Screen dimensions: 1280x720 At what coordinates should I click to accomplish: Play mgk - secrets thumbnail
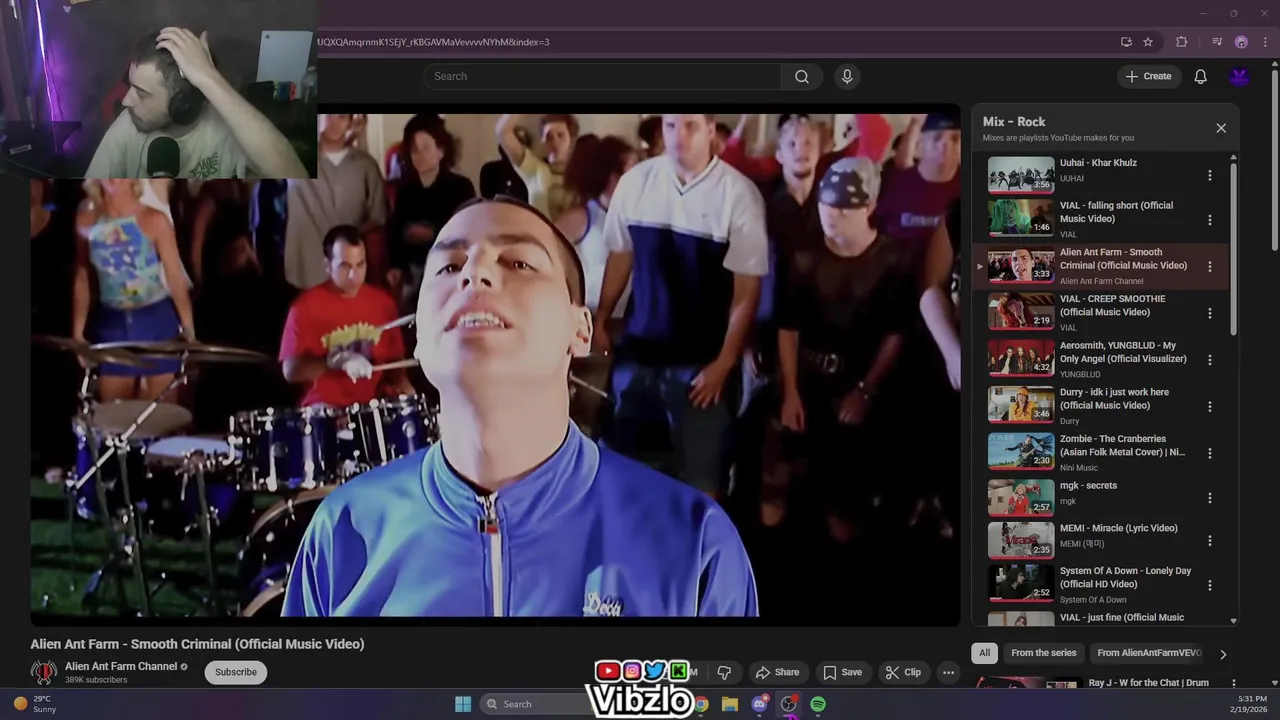coord(1021,497)
